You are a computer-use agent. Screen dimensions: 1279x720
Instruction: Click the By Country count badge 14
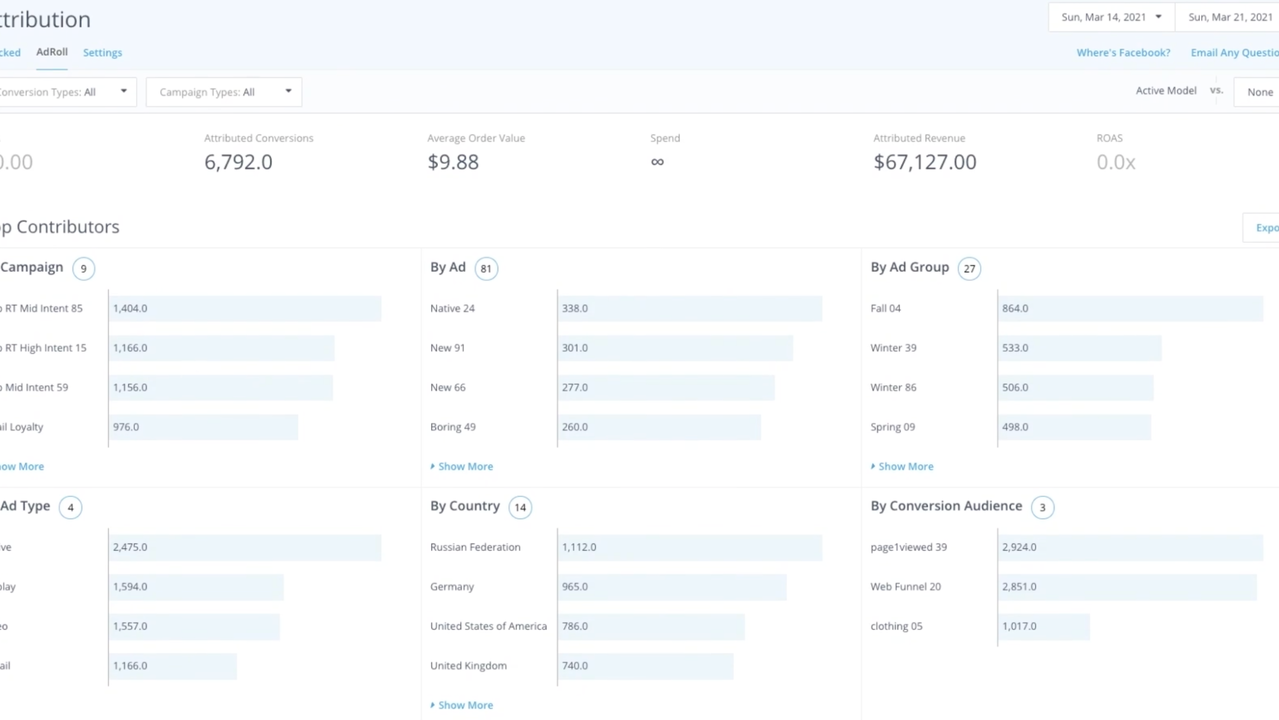click(520, 507)
